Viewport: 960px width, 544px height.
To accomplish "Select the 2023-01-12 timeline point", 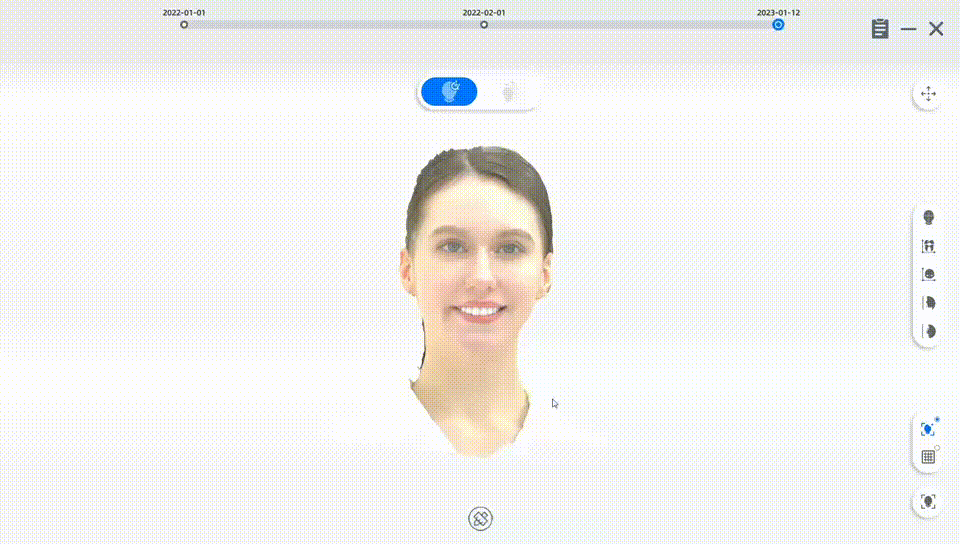I will pyautogui.click(x=778, y=25).
